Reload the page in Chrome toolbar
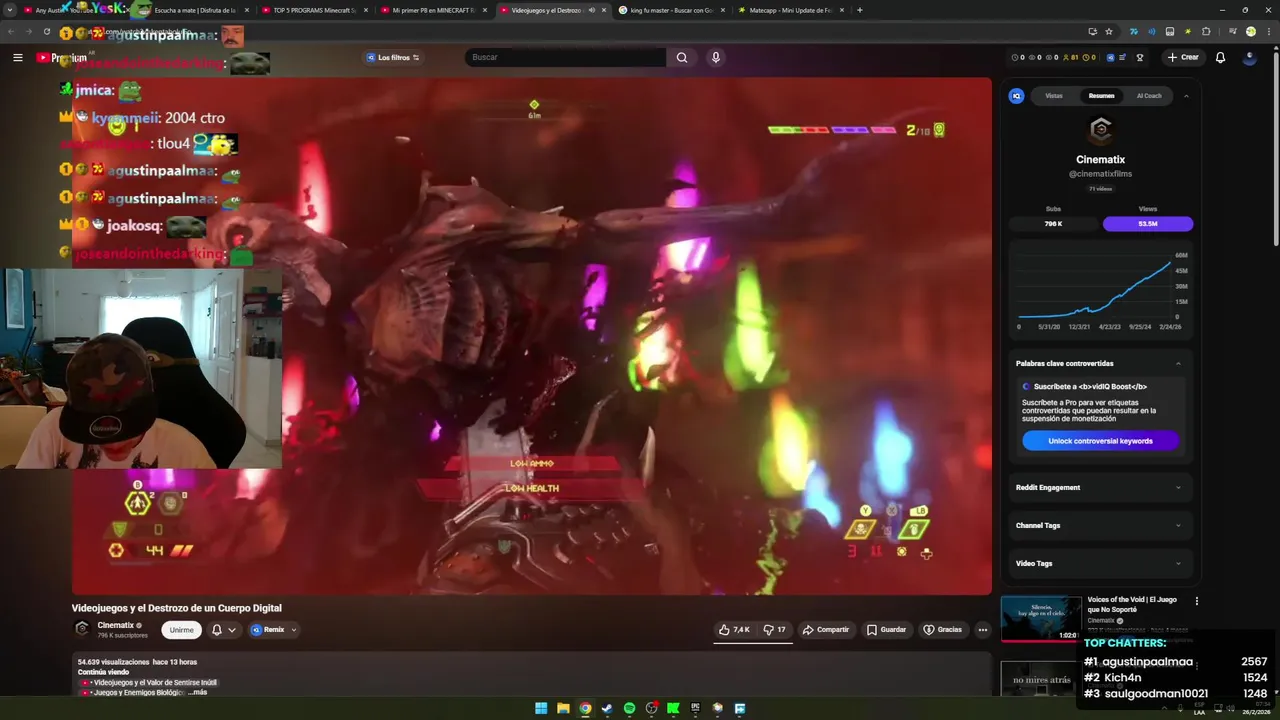Viewport: 1280px width, 720px height. (x=46, y=31)
